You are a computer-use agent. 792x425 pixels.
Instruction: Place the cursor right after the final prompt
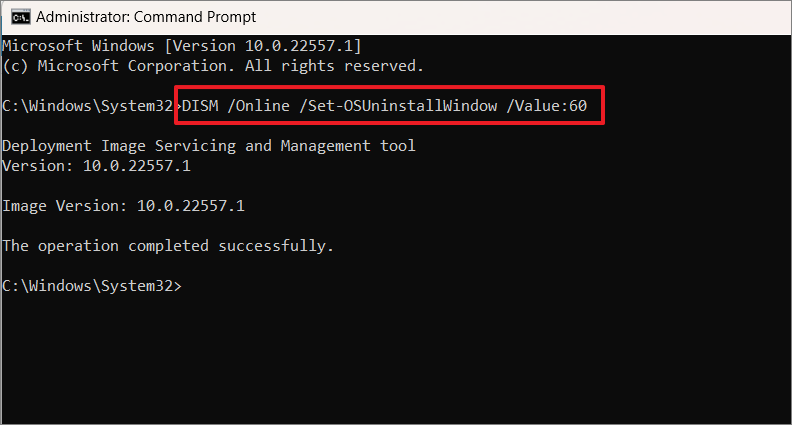coord(186,286)
